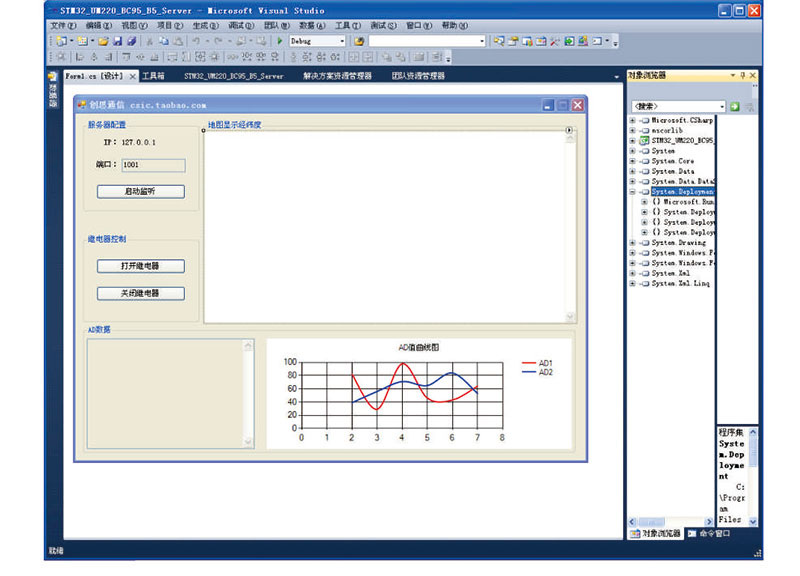
Task: Click the 127.0.0.1 IP label
Action: pos(138,142)
